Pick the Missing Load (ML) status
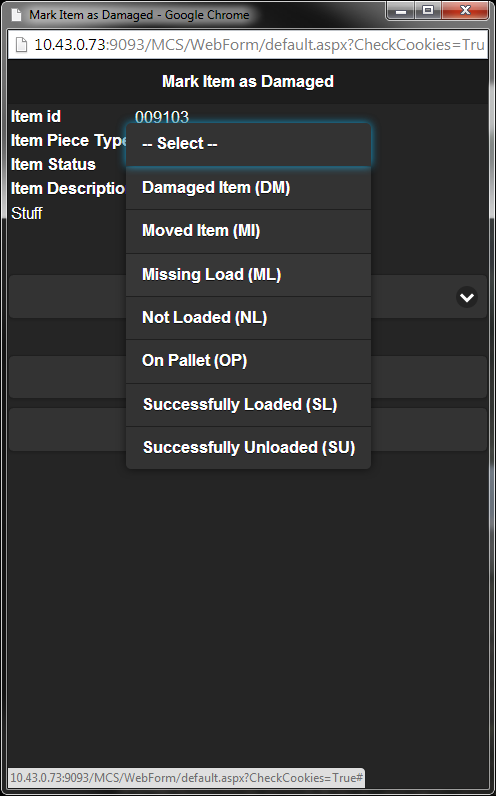 (x=248, y=275)
